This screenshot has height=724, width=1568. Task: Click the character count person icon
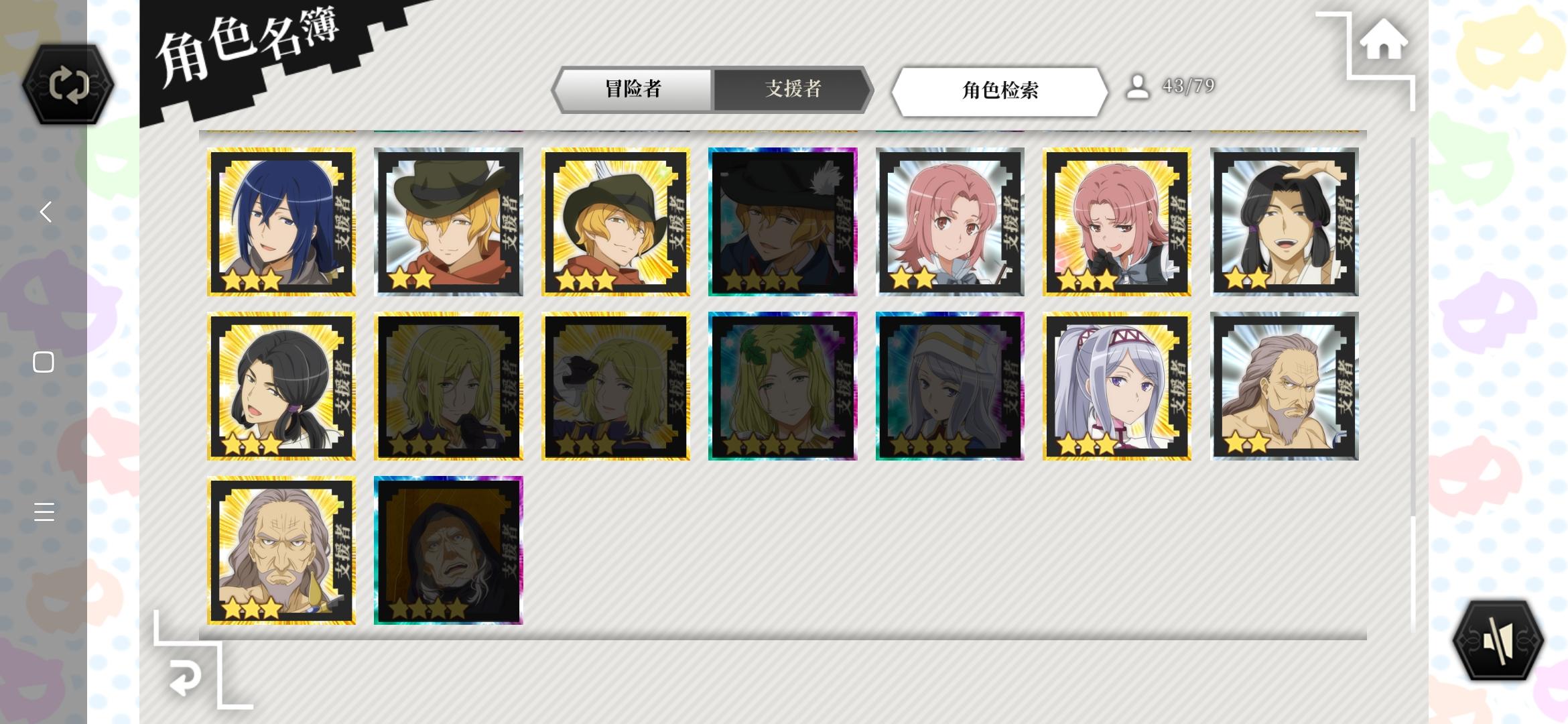point(1137,86)
